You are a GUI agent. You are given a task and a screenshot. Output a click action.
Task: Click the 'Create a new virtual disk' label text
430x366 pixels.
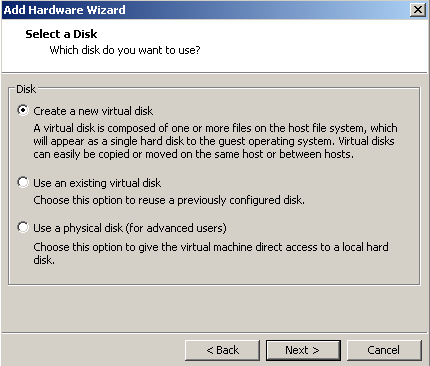coord(93,111)
